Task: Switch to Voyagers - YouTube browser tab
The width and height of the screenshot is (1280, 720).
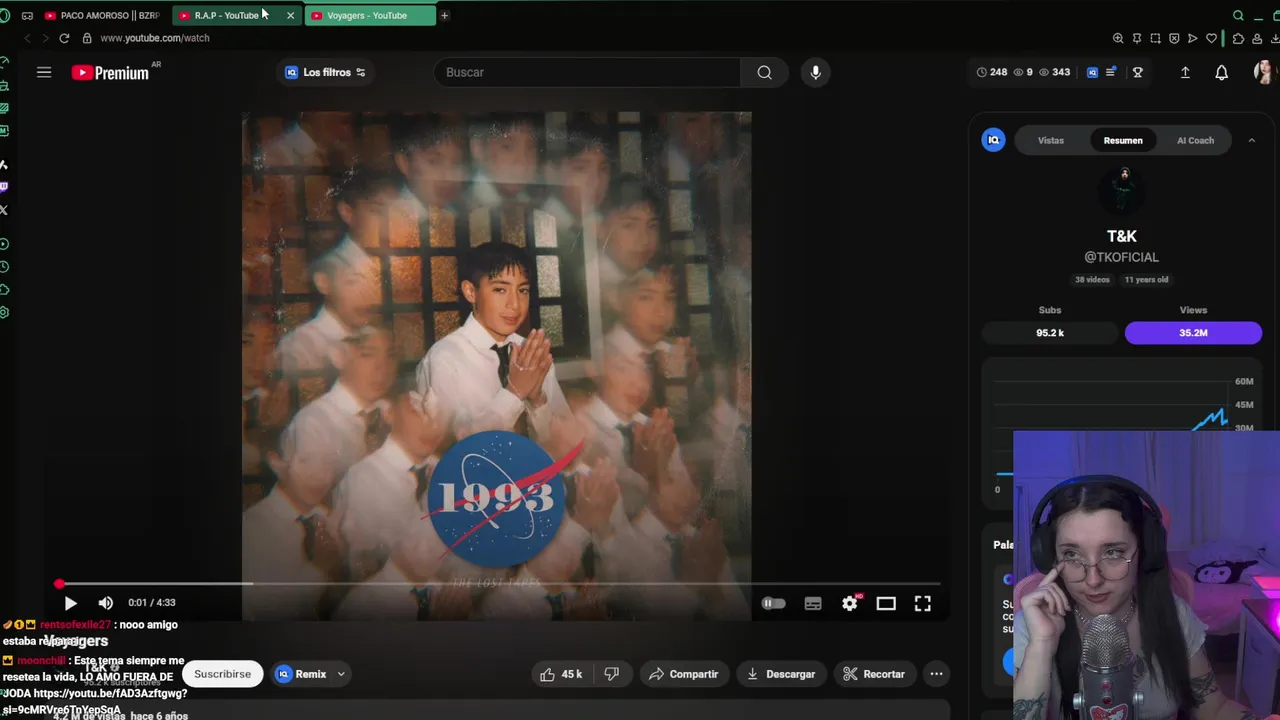Action: (368, 15)
